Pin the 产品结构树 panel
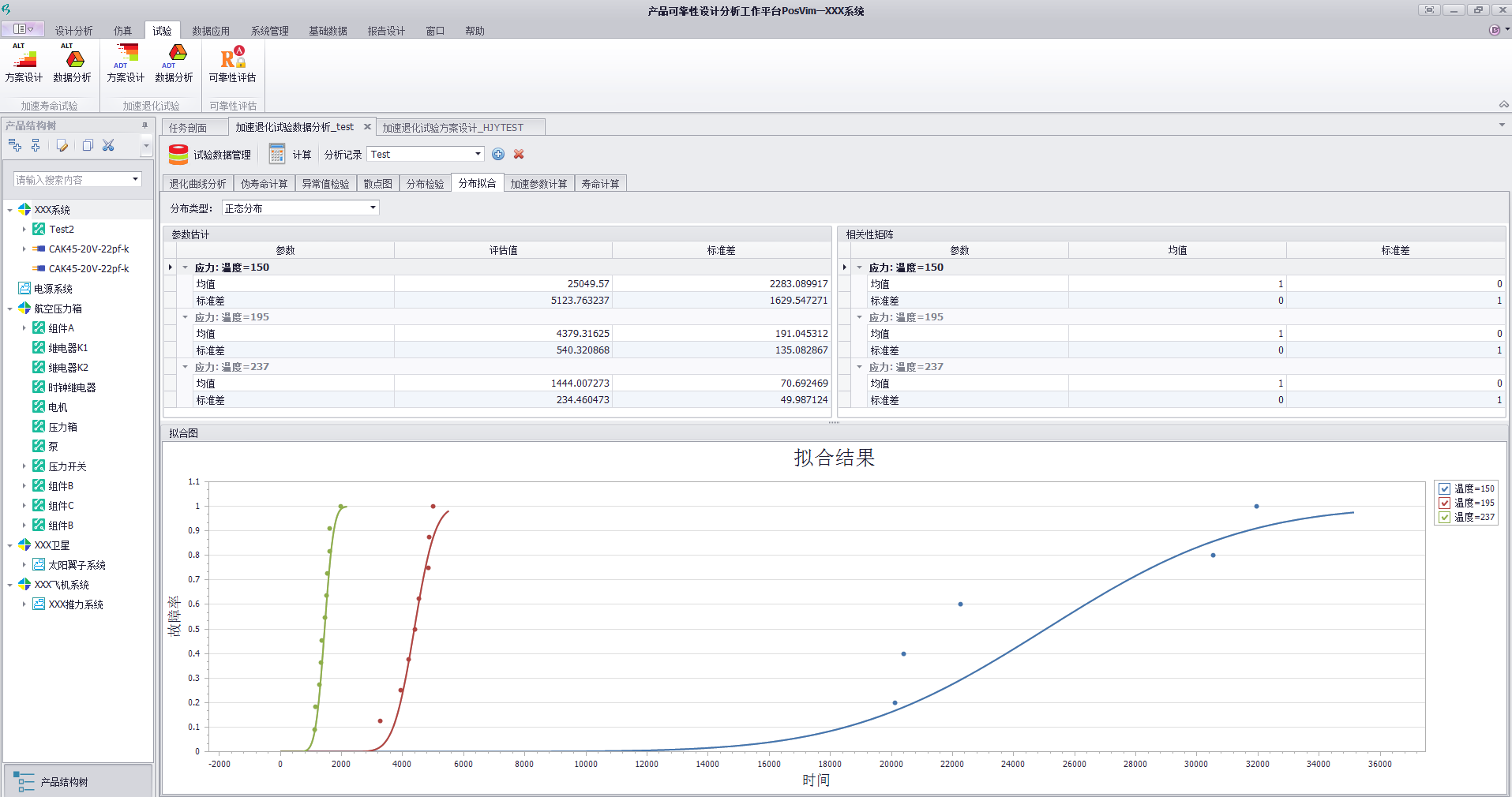The image size is (1512, 797). [144, 125]
